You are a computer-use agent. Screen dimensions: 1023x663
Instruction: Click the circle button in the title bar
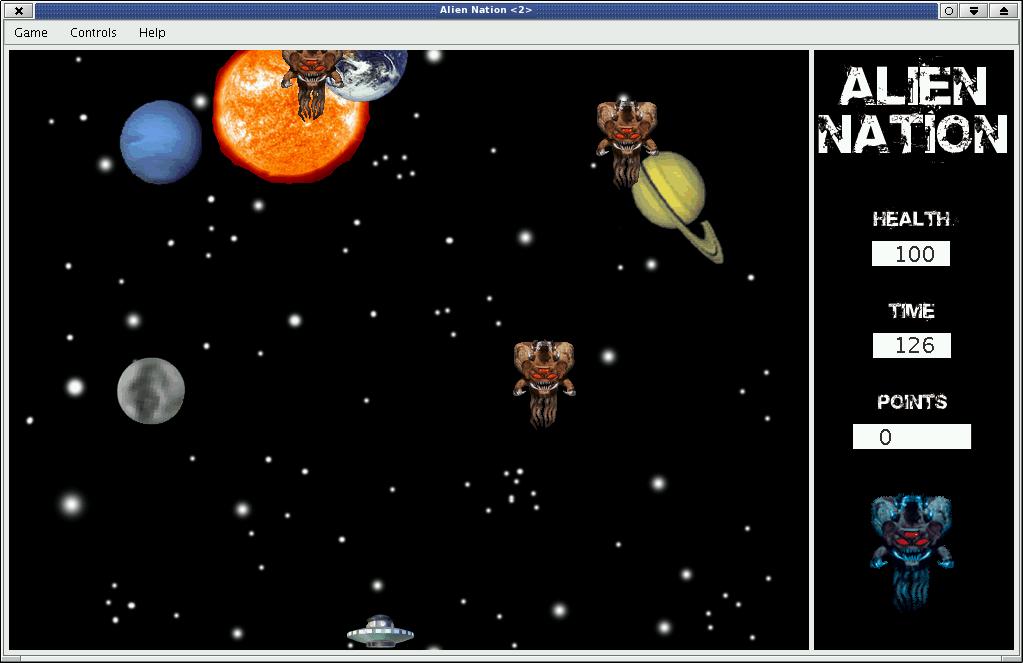click(x=949, y=10)
